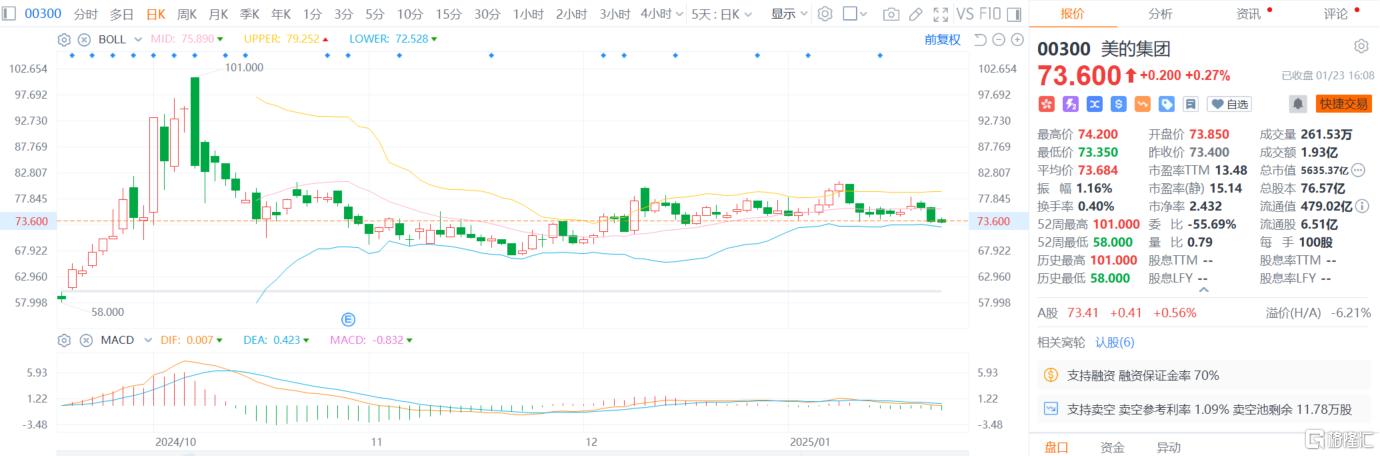This screenshot has width=1380, height=456.
Task: Click the margin financing coin icon
Action: 1050,375
